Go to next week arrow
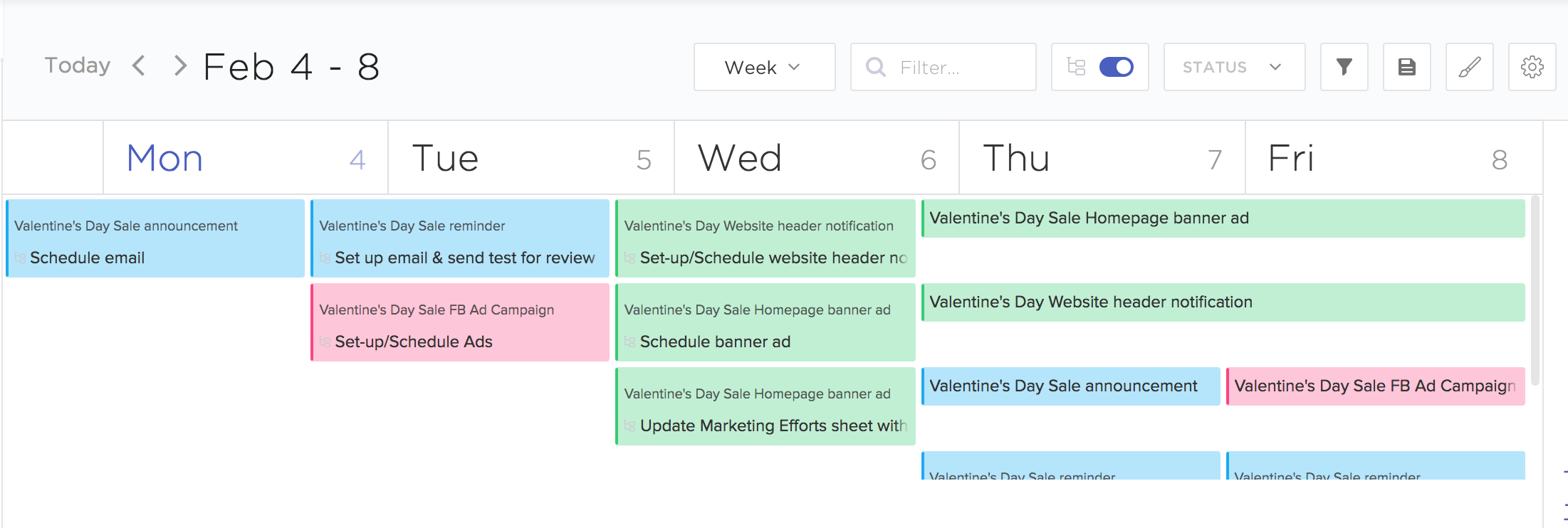This screenshot has height=528, width=1568. tap(180, 65)
